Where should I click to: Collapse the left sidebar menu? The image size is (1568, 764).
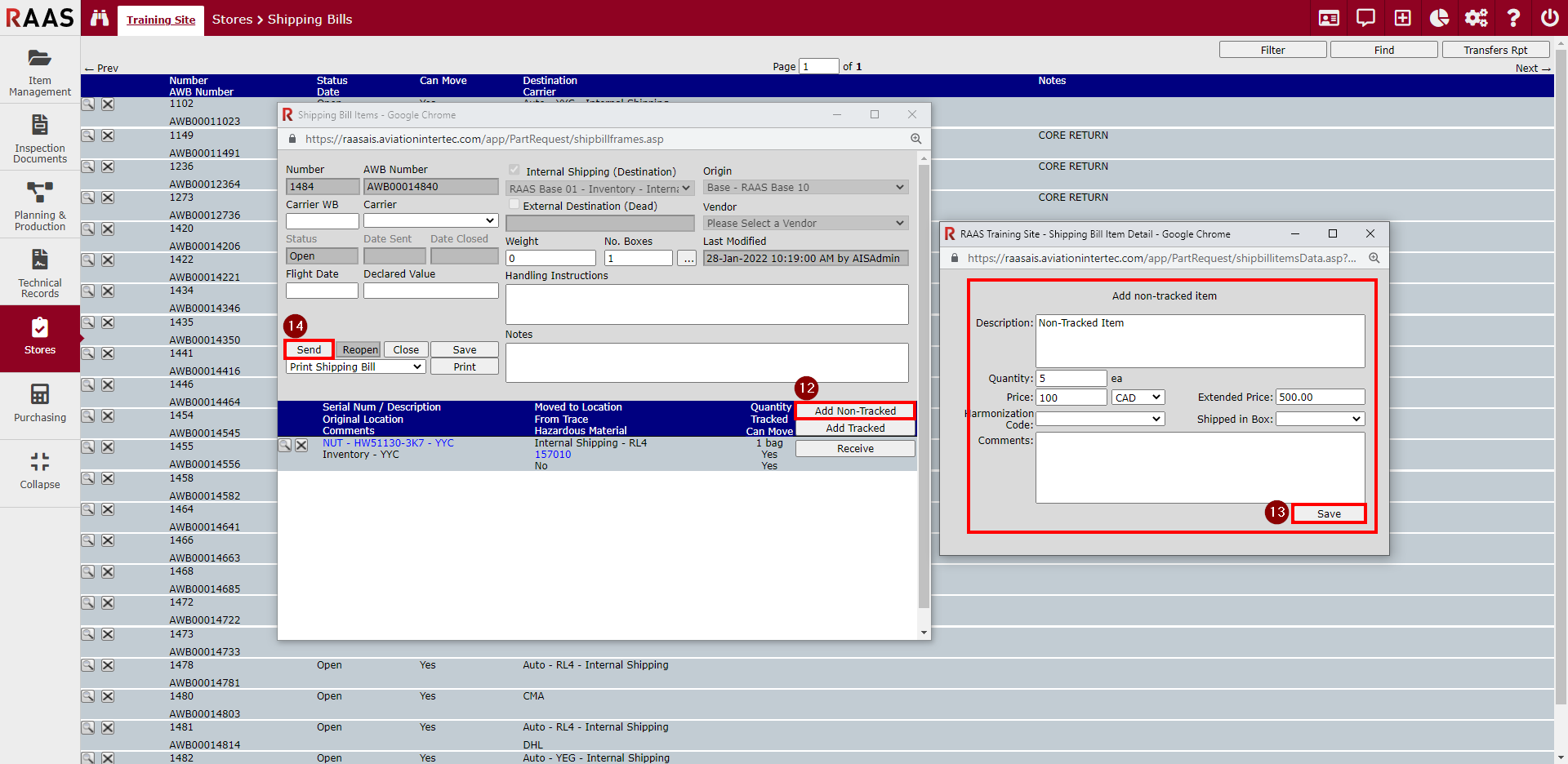[x=39, y=471]
